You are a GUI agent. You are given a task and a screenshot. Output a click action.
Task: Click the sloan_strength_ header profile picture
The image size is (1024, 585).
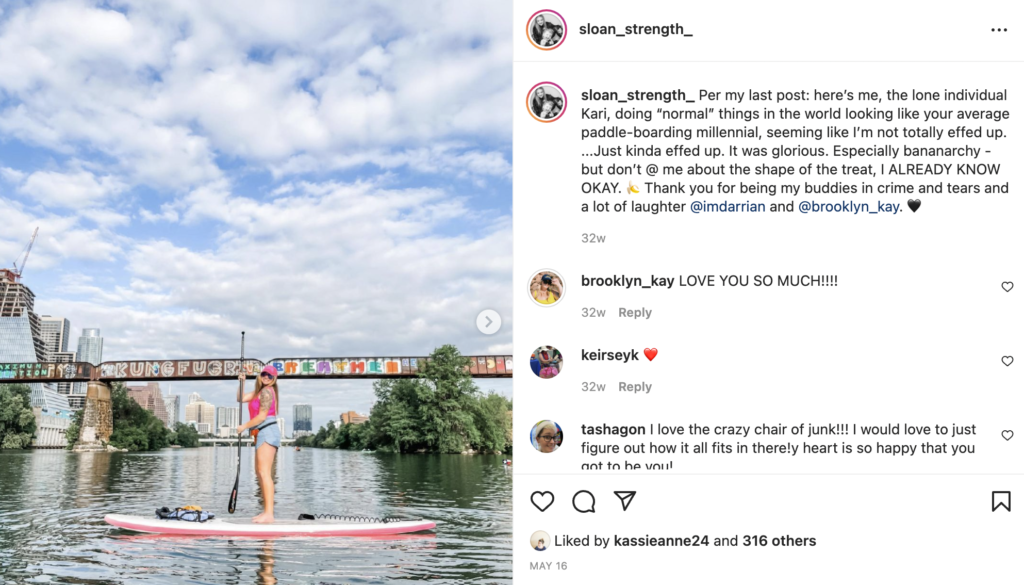tap(547, 30)
